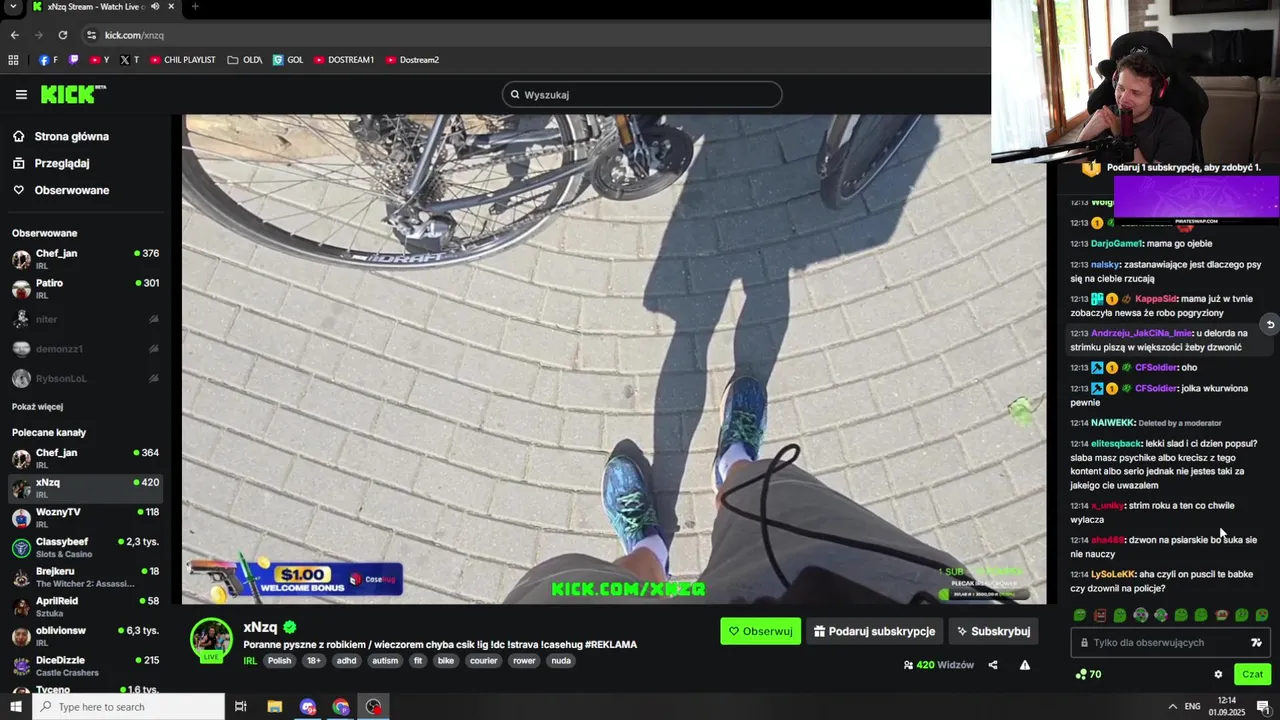The height and width of the screenshot is (720, 1280).
Task: Open the IRL category link
Action: tap(250, 661)
